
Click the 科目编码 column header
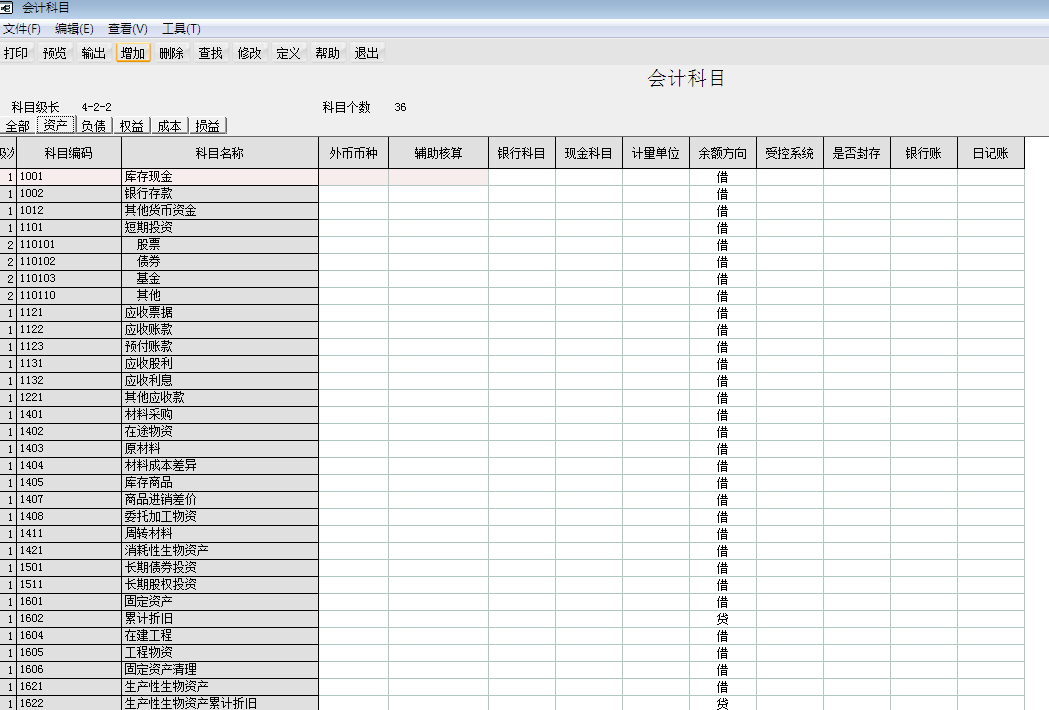point(68,153)
